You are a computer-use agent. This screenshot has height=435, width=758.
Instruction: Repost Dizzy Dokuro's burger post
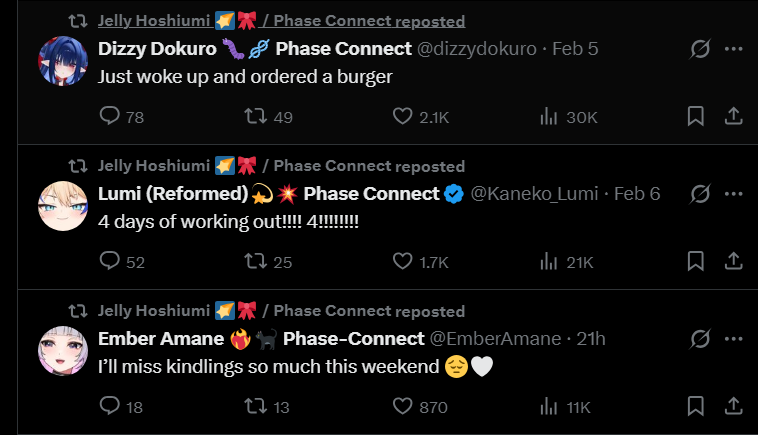click(x=256, y=117)
